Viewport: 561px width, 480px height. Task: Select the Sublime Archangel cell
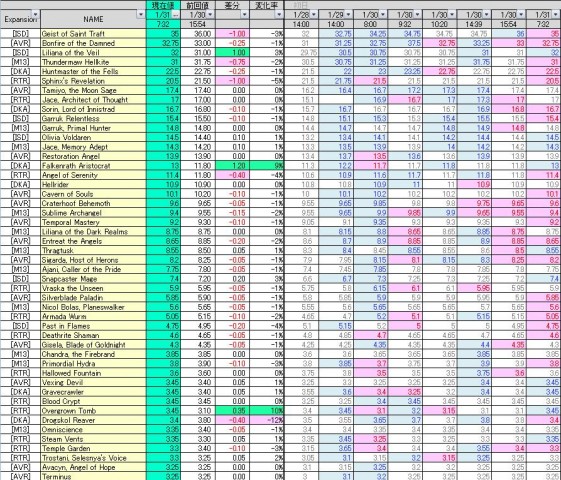(x=93, y=212)
